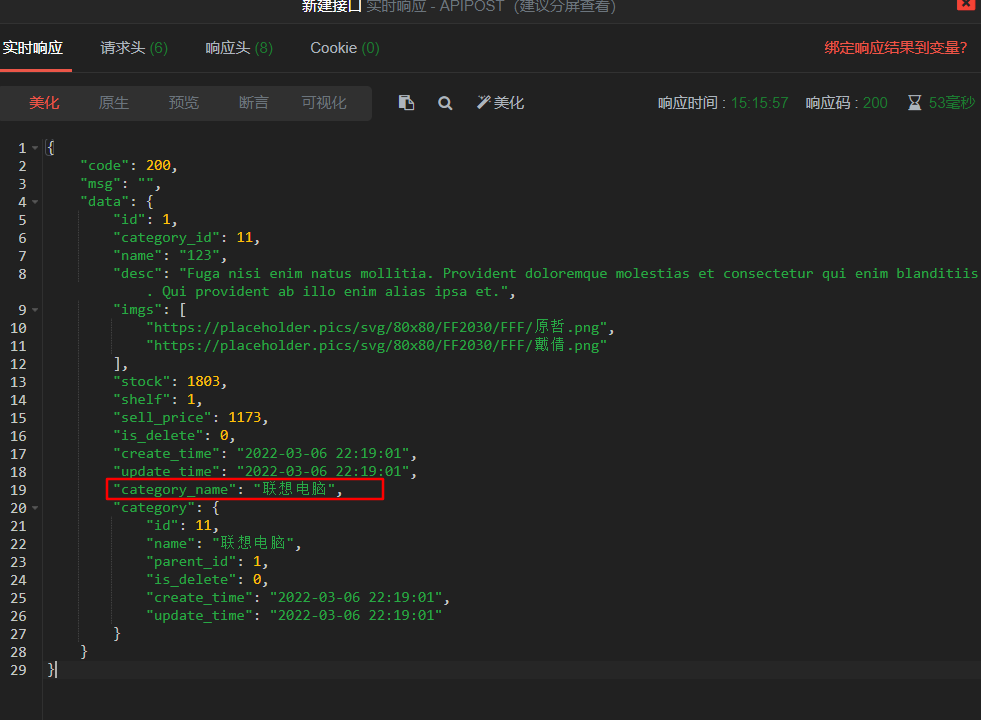
Task: Collapse the root JSON object on line 1
Action: (33, 147)
